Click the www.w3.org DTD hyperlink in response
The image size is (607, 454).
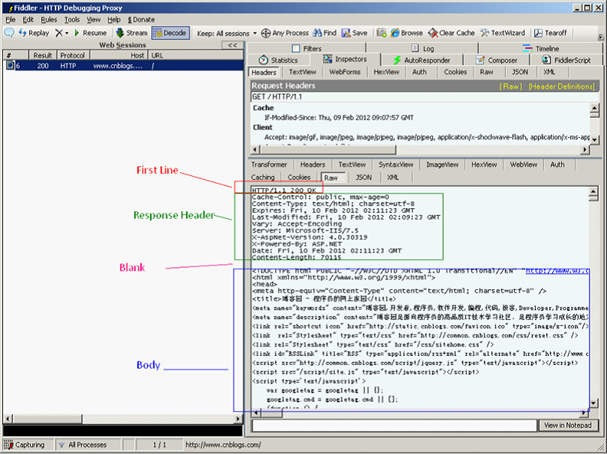click(557, 271)
